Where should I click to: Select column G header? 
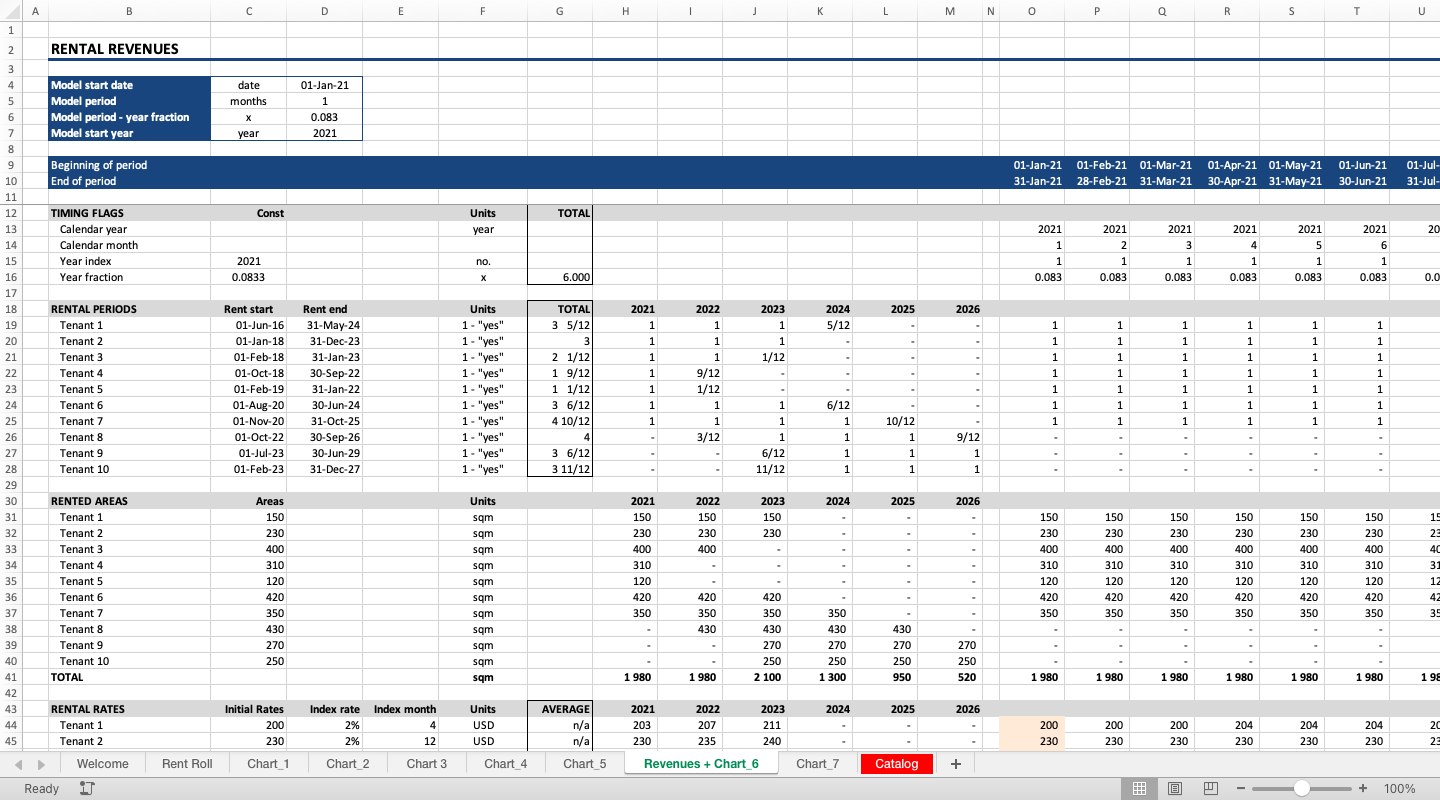[x=559, y=11]
